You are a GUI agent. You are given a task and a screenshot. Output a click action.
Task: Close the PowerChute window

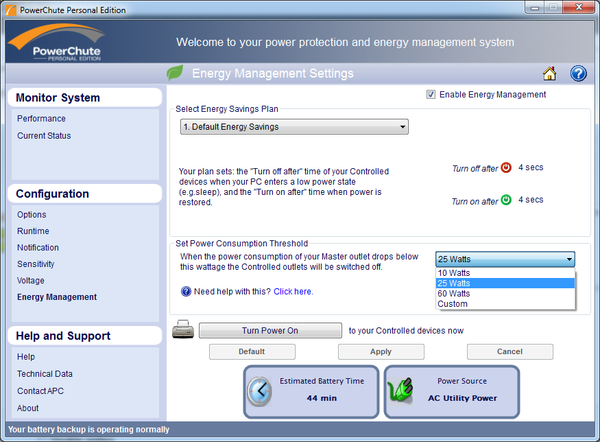click(x=579, y=7)
